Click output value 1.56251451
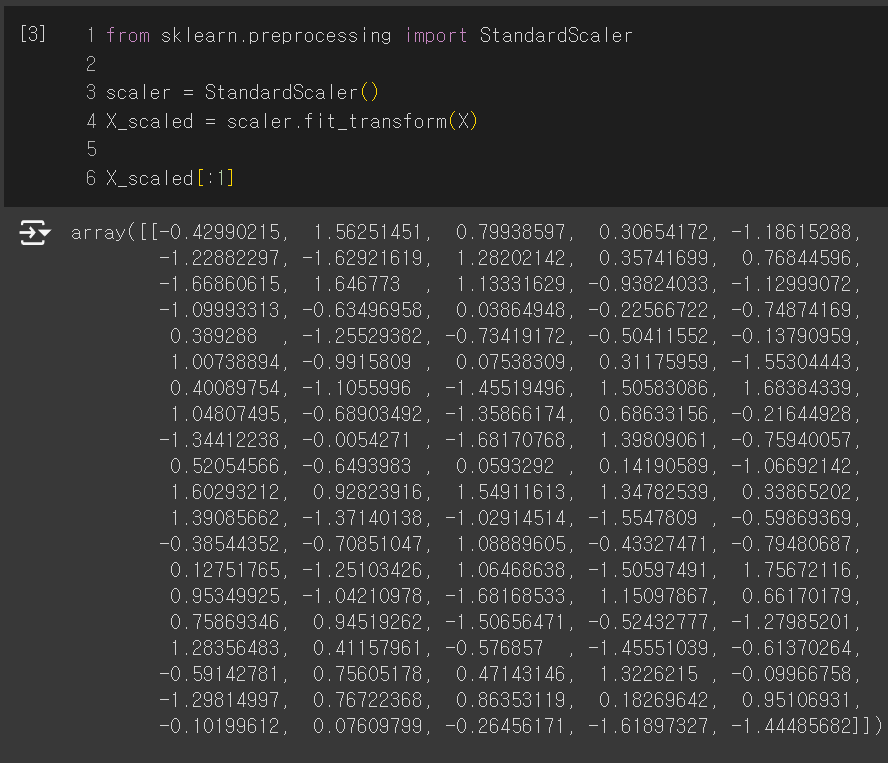The height and width of the screenshot is (763, 888). pyautogui.click(x=368, y=232)
